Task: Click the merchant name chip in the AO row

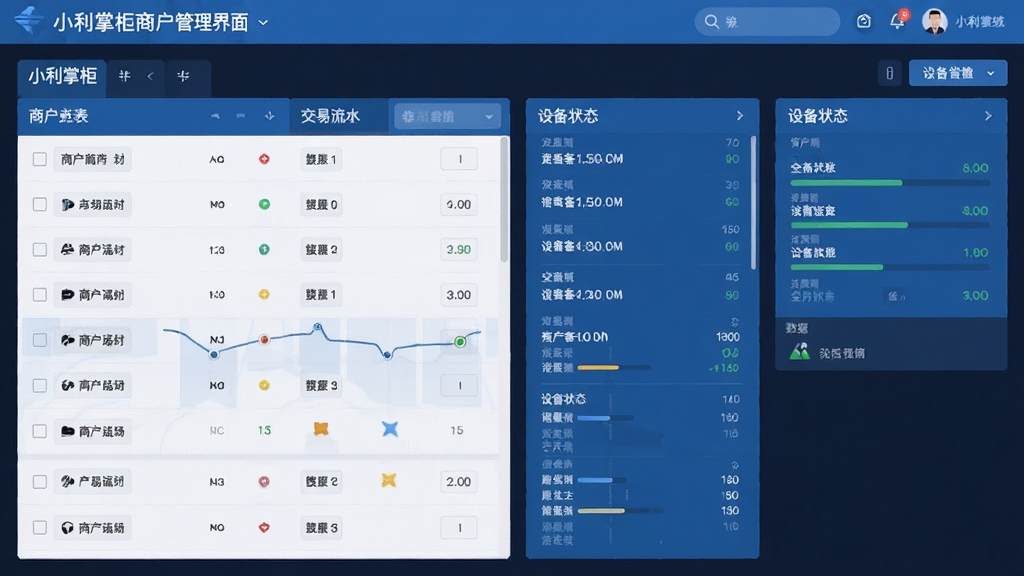Action: coord(92,159)
